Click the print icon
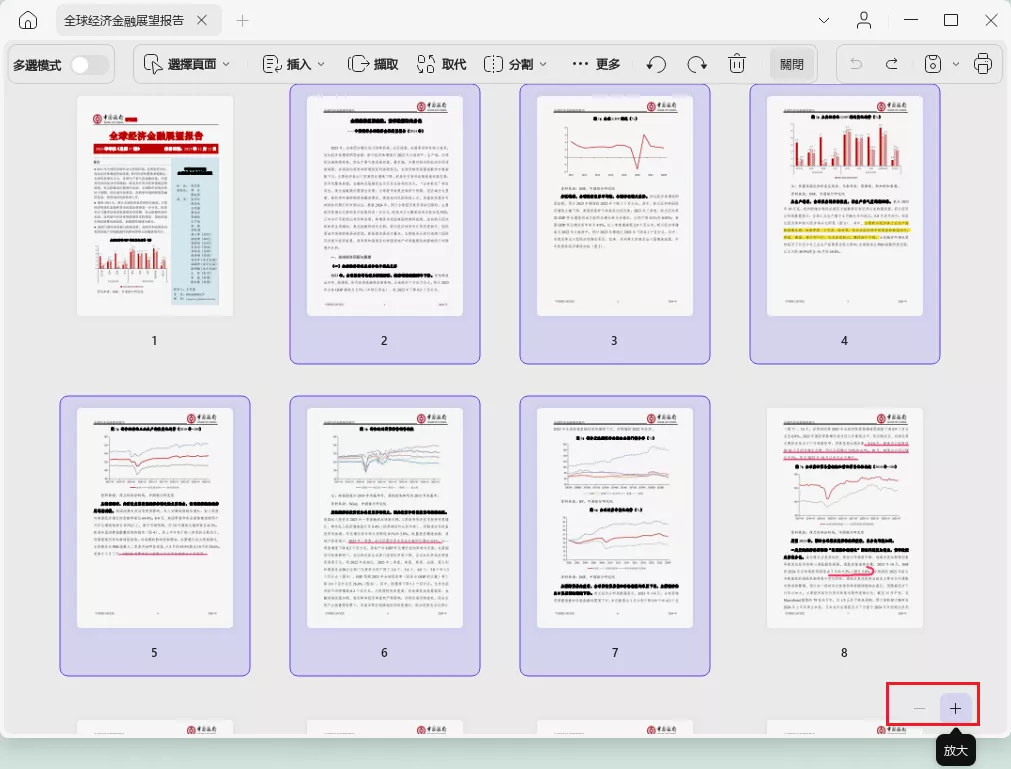The image size is (1011, 769). pyautogui.click(x=983, y=64)
